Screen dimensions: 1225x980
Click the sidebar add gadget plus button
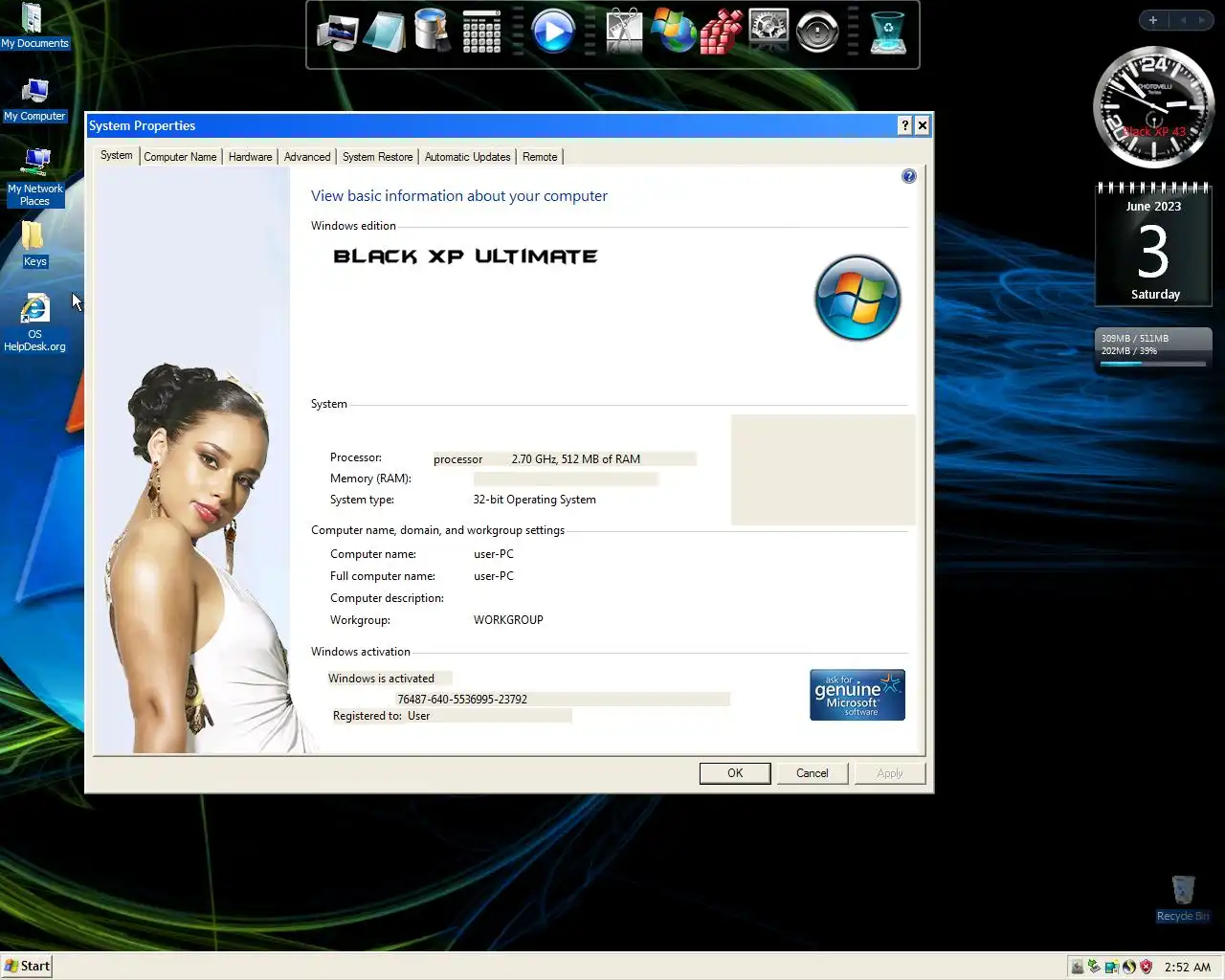point(1153,20)
